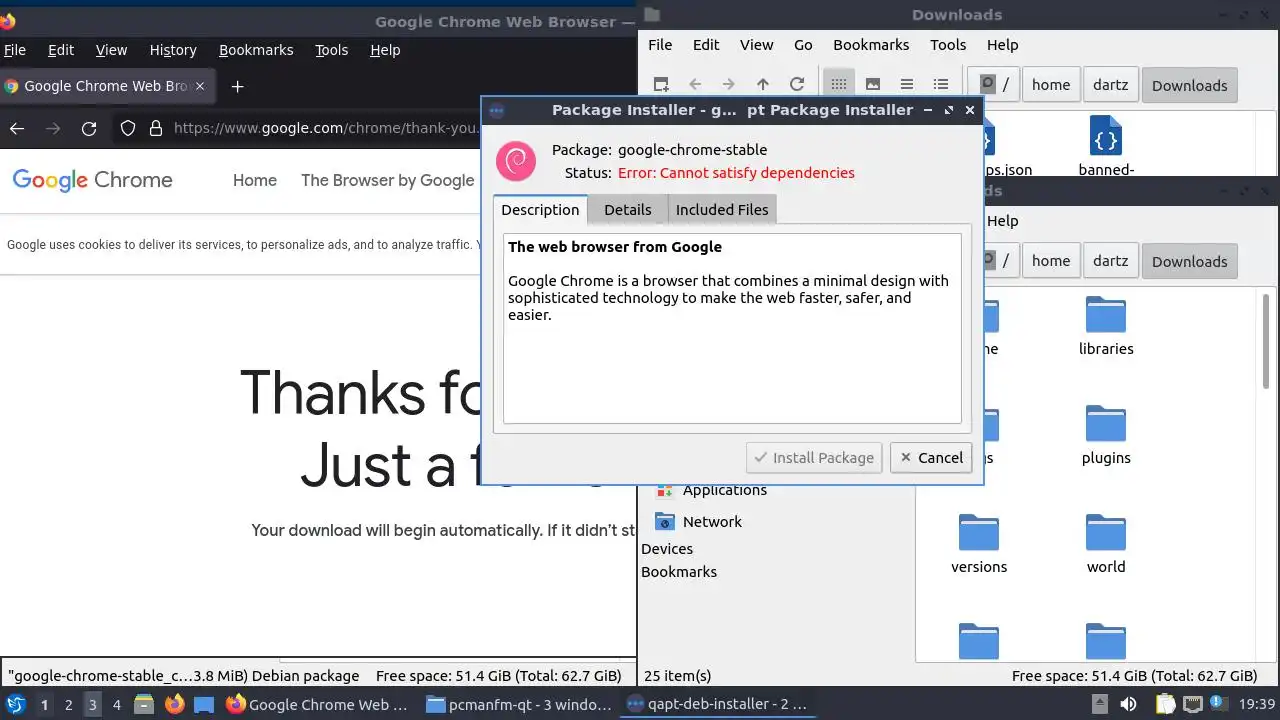
Task: Click forward arrow in upper Downloads window toolbar
Action: tap(728, 85)
